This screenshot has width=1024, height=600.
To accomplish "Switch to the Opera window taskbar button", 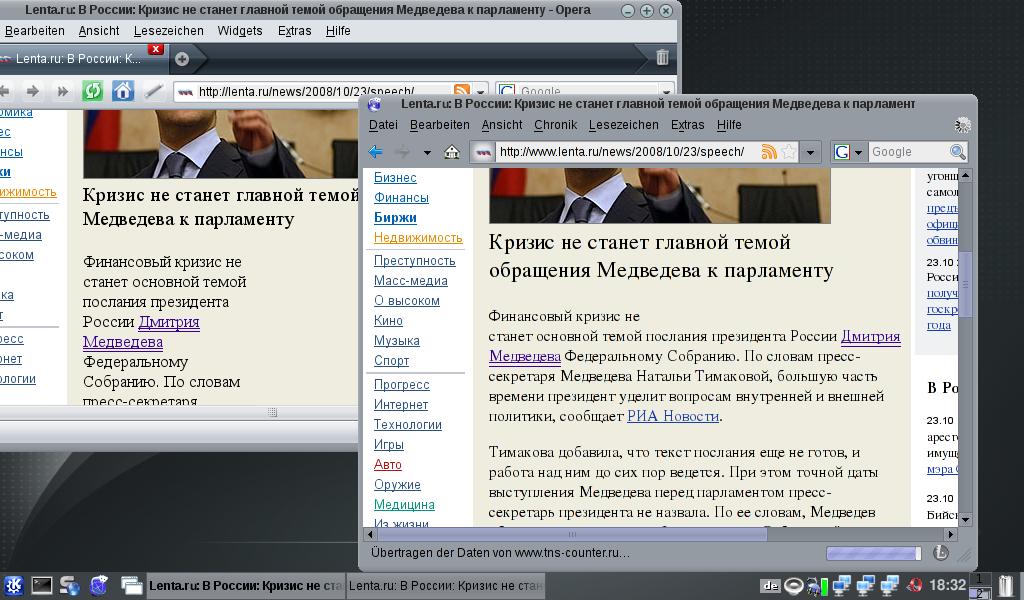I will 245,586.
